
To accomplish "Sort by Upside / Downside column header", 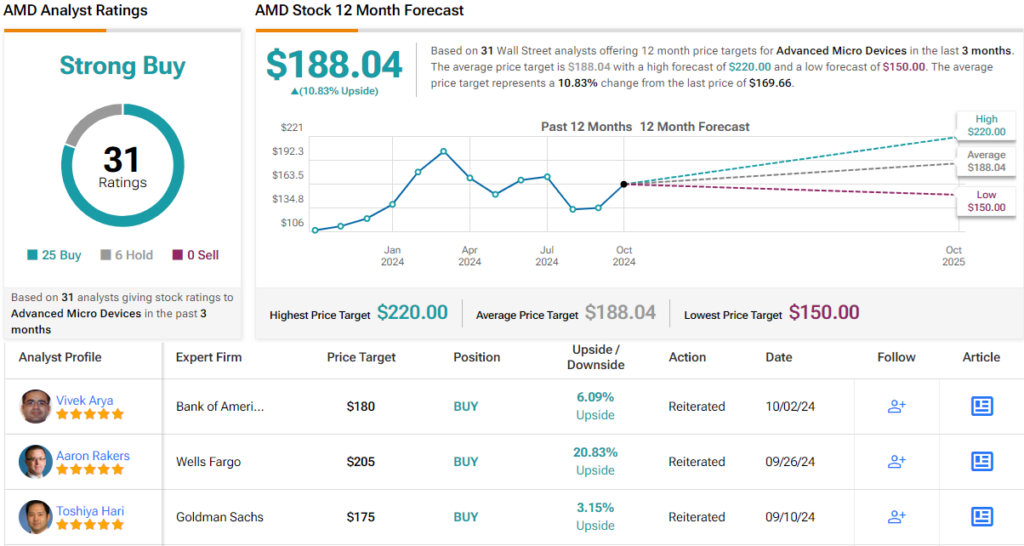I will [595, 357].
